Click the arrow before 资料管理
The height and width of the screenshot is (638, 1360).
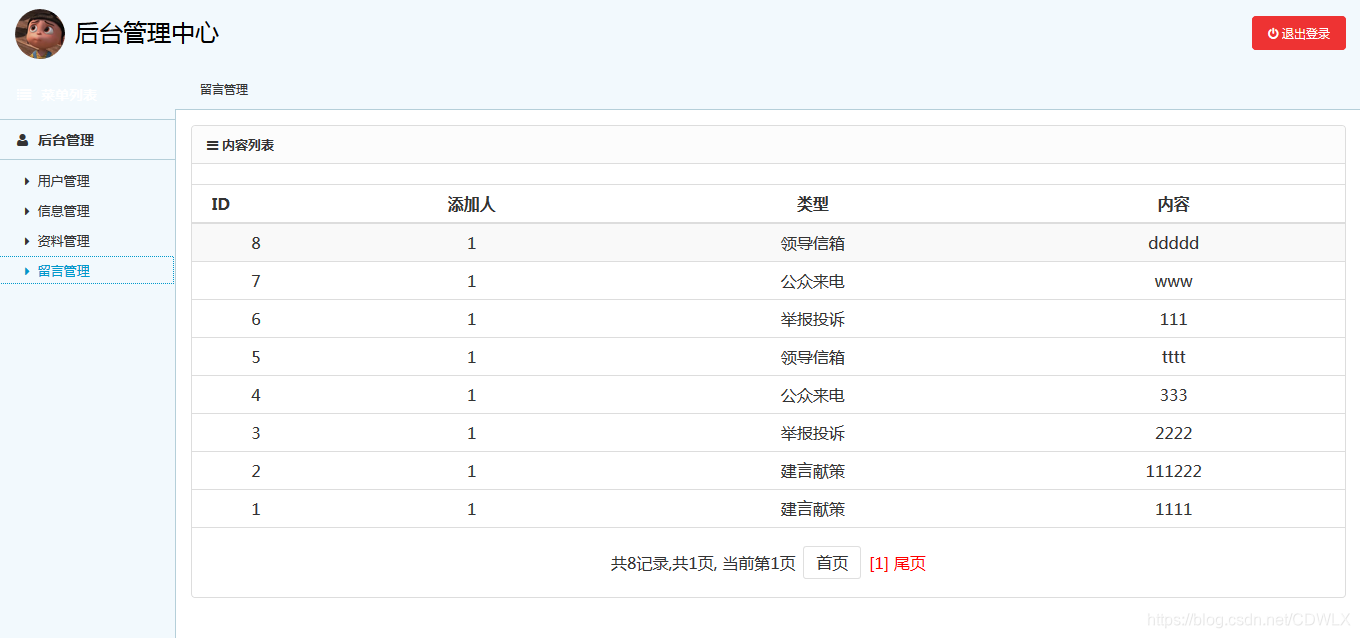(x=27, y=241)
